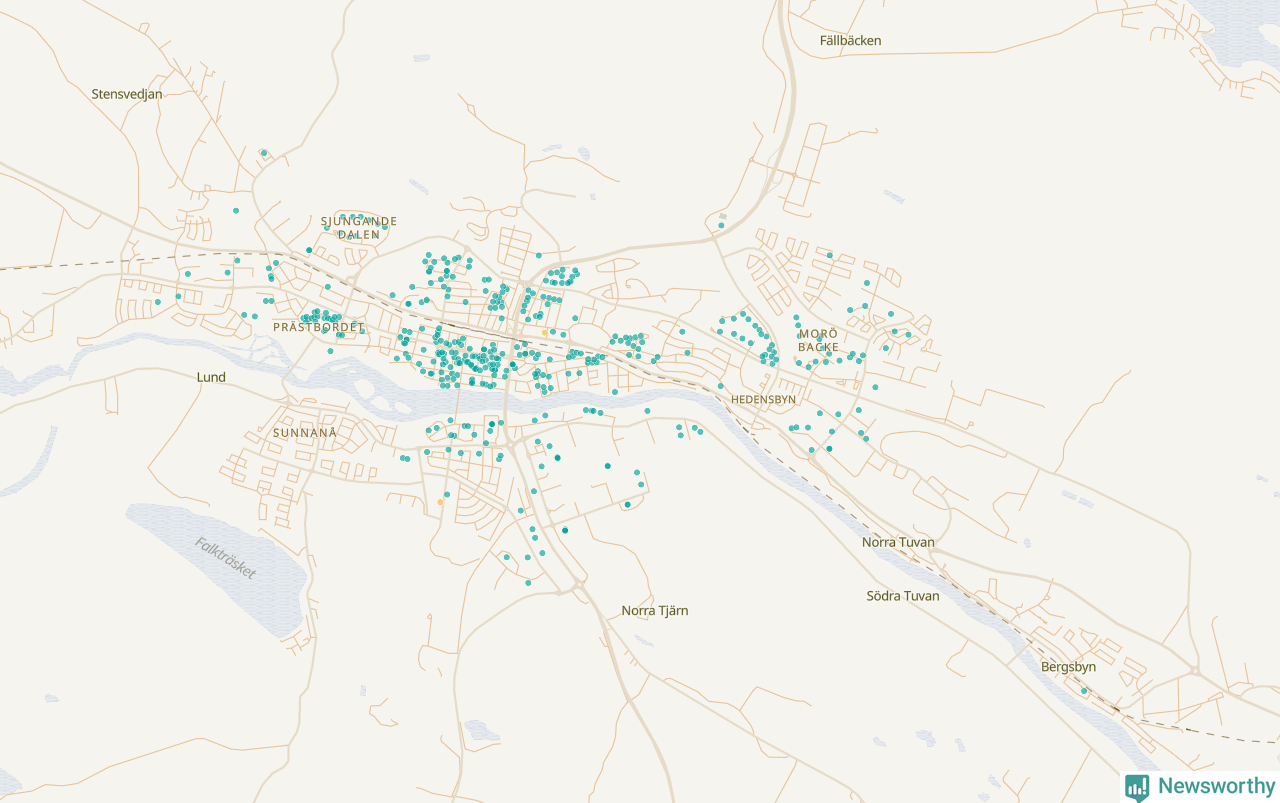Click the Morö Backe district label

point(818,340)
